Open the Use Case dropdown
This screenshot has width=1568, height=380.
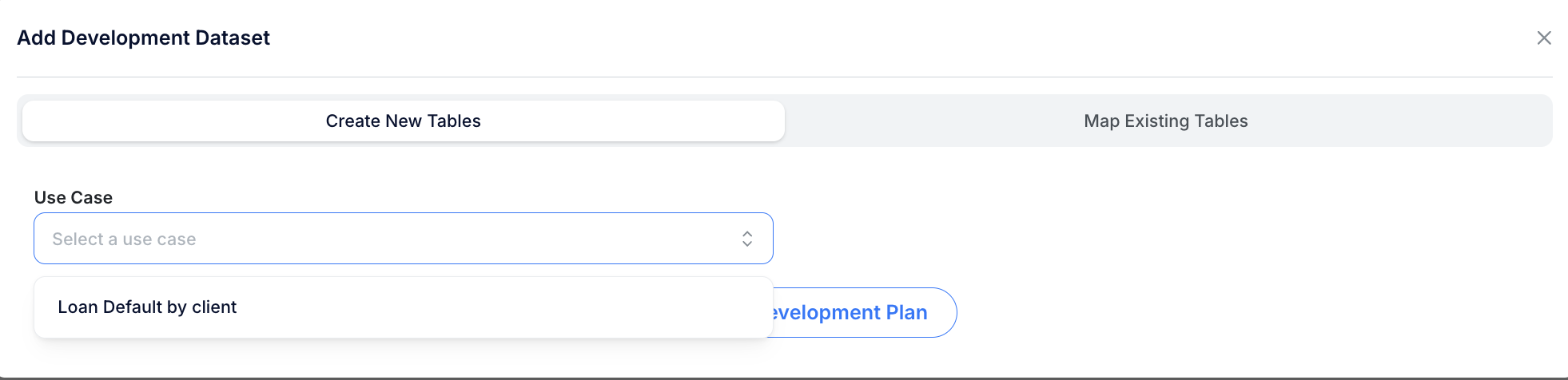click(x=403, y=239)
